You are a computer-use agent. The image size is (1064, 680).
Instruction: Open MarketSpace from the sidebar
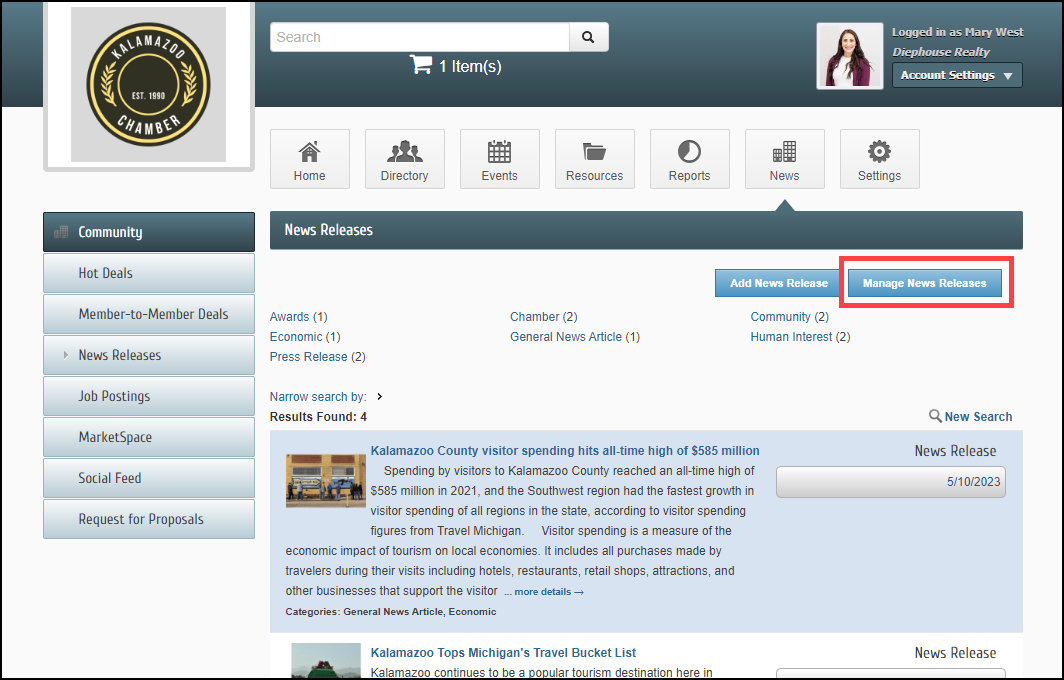[148, 437]
